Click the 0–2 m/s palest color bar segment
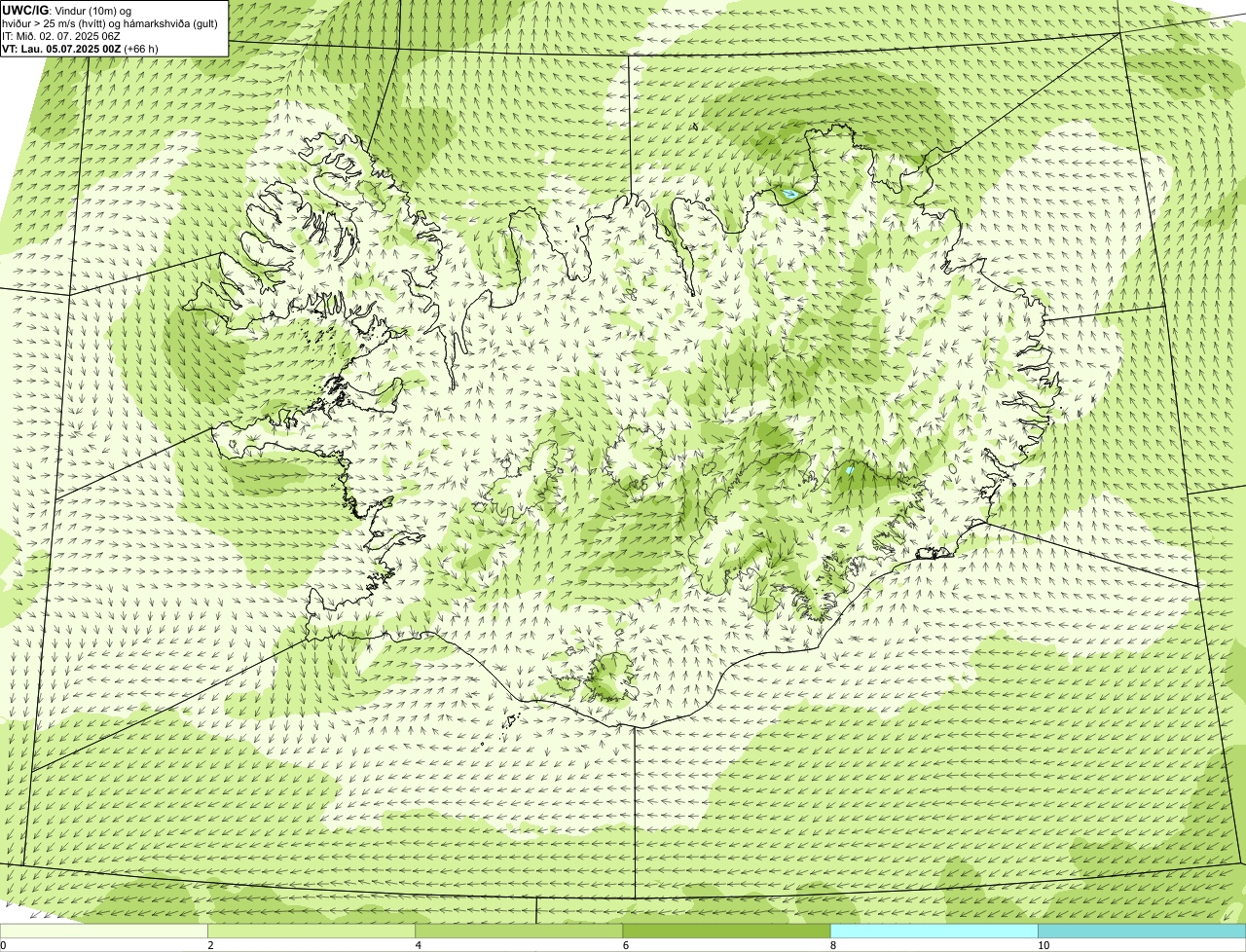This screenshot has width=1246, height=952. [x=104, y=932]
